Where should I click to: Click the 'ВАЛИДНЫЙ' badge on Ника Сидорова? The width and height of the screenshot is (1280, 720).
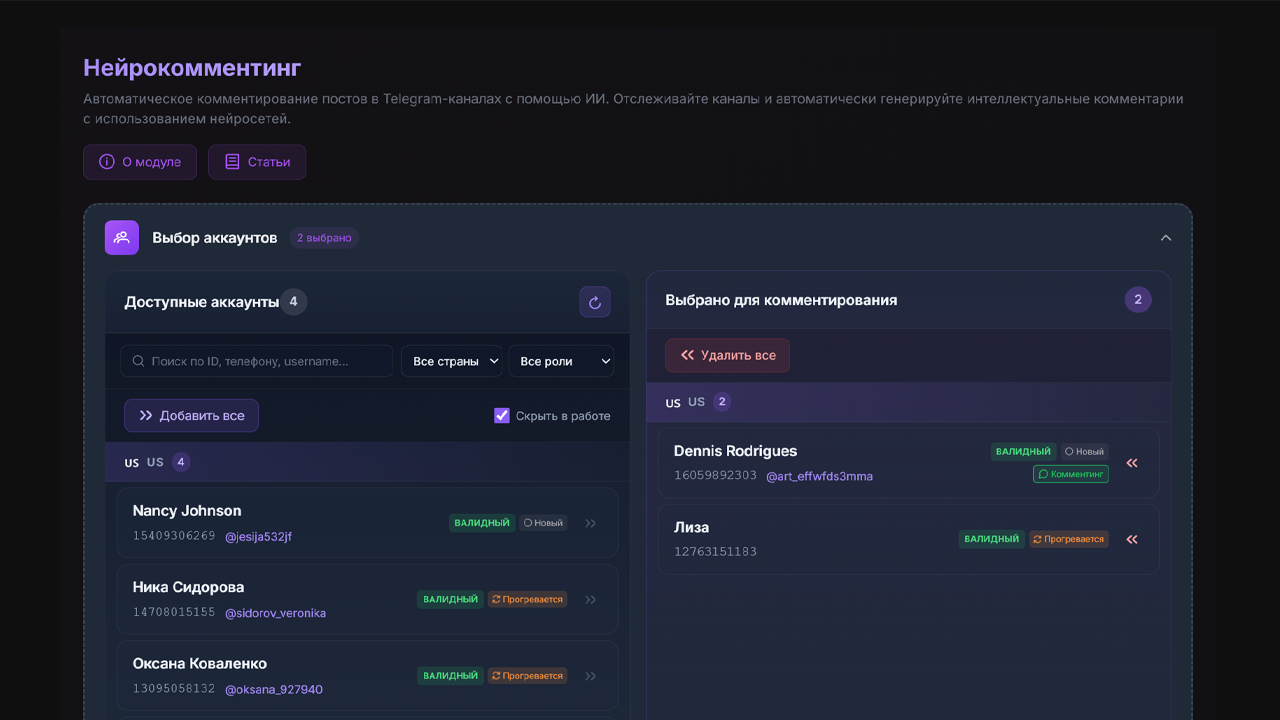[450, 599]
